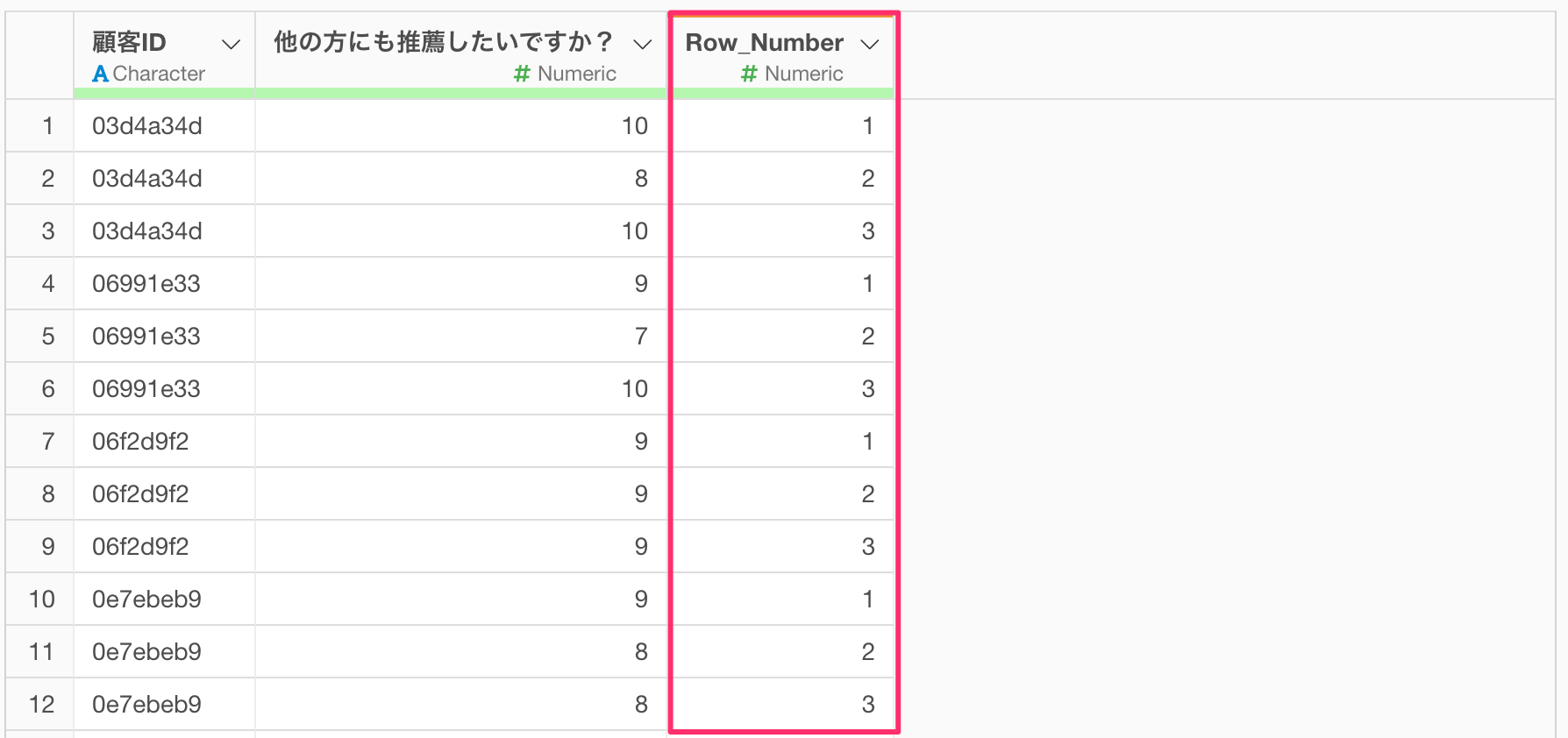Select the 顧客ID column header text
The width and height of the screenshot is (1568, 738).
pyautogui.click(x=129, y=42)
